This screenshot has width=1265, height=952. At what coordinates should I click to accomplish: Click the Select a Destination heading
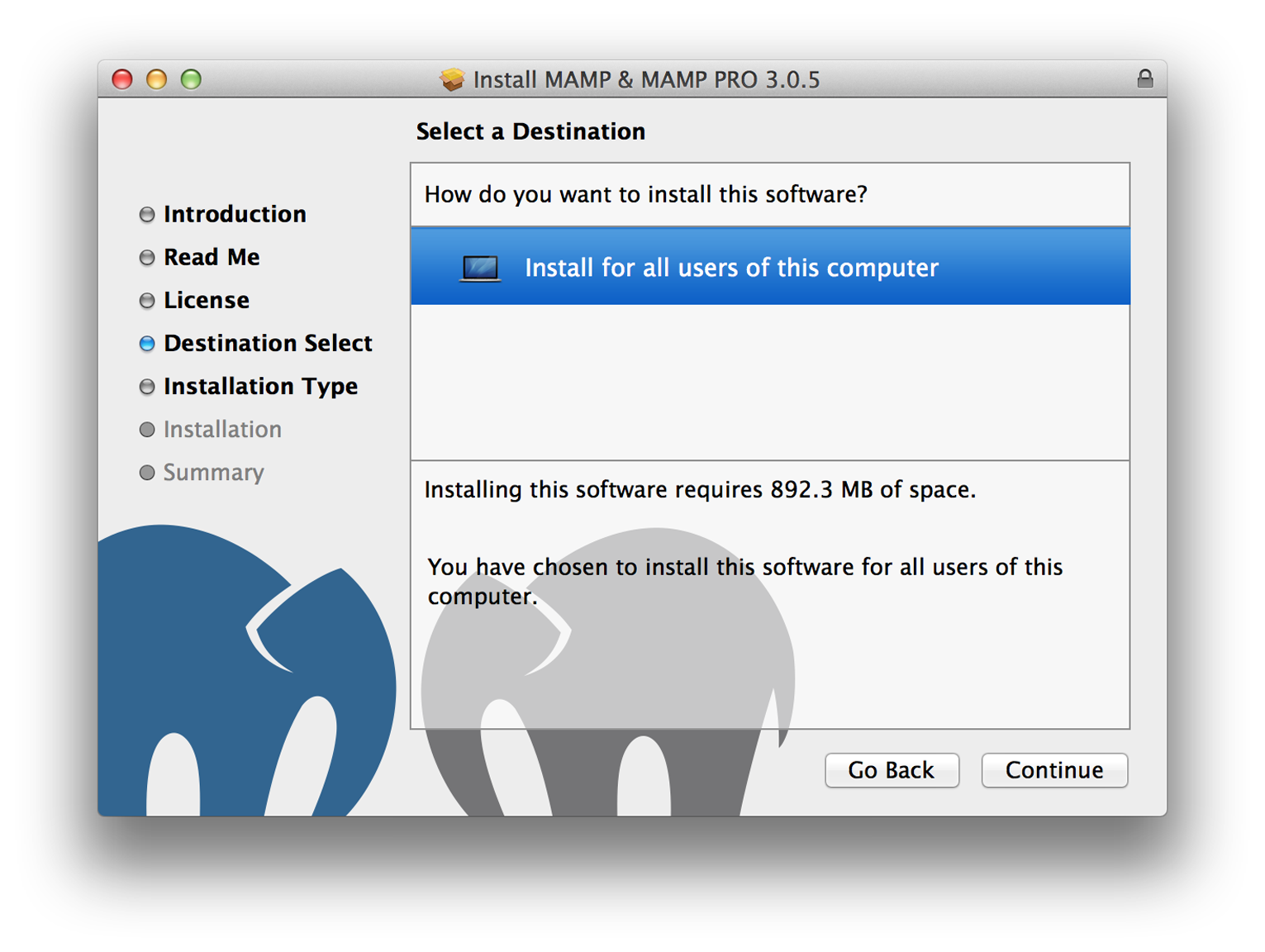(x=530, y=131)
